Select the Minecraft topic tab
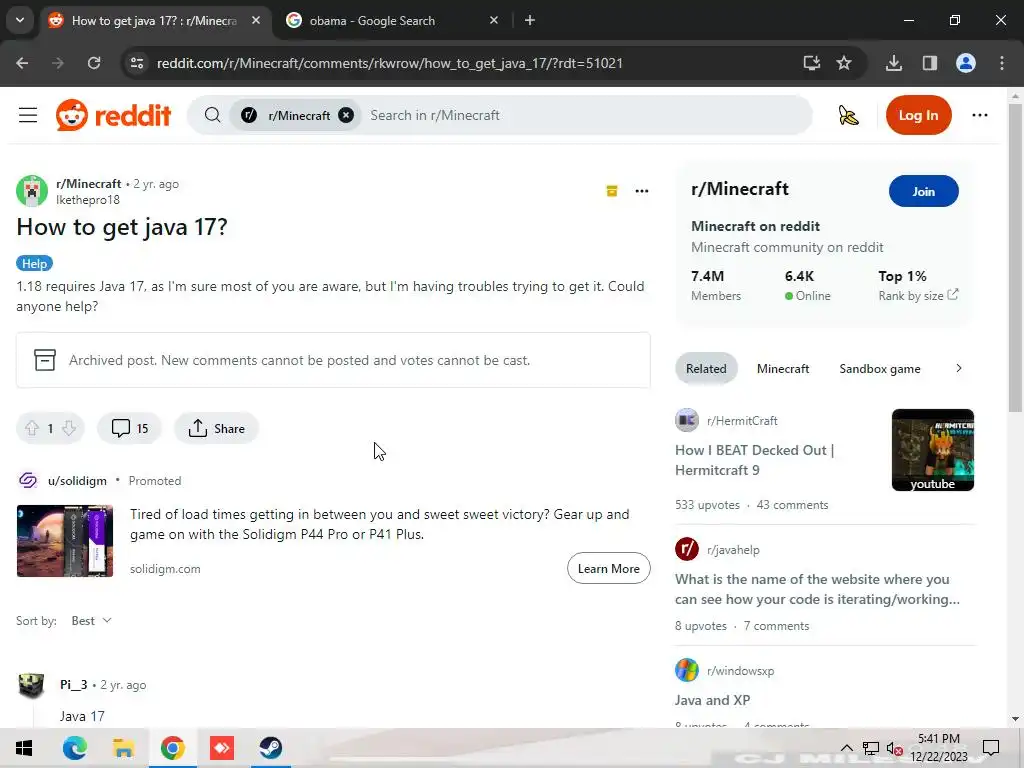The height and width of the screenshot is (768, 1024). [x=782, y=368]
